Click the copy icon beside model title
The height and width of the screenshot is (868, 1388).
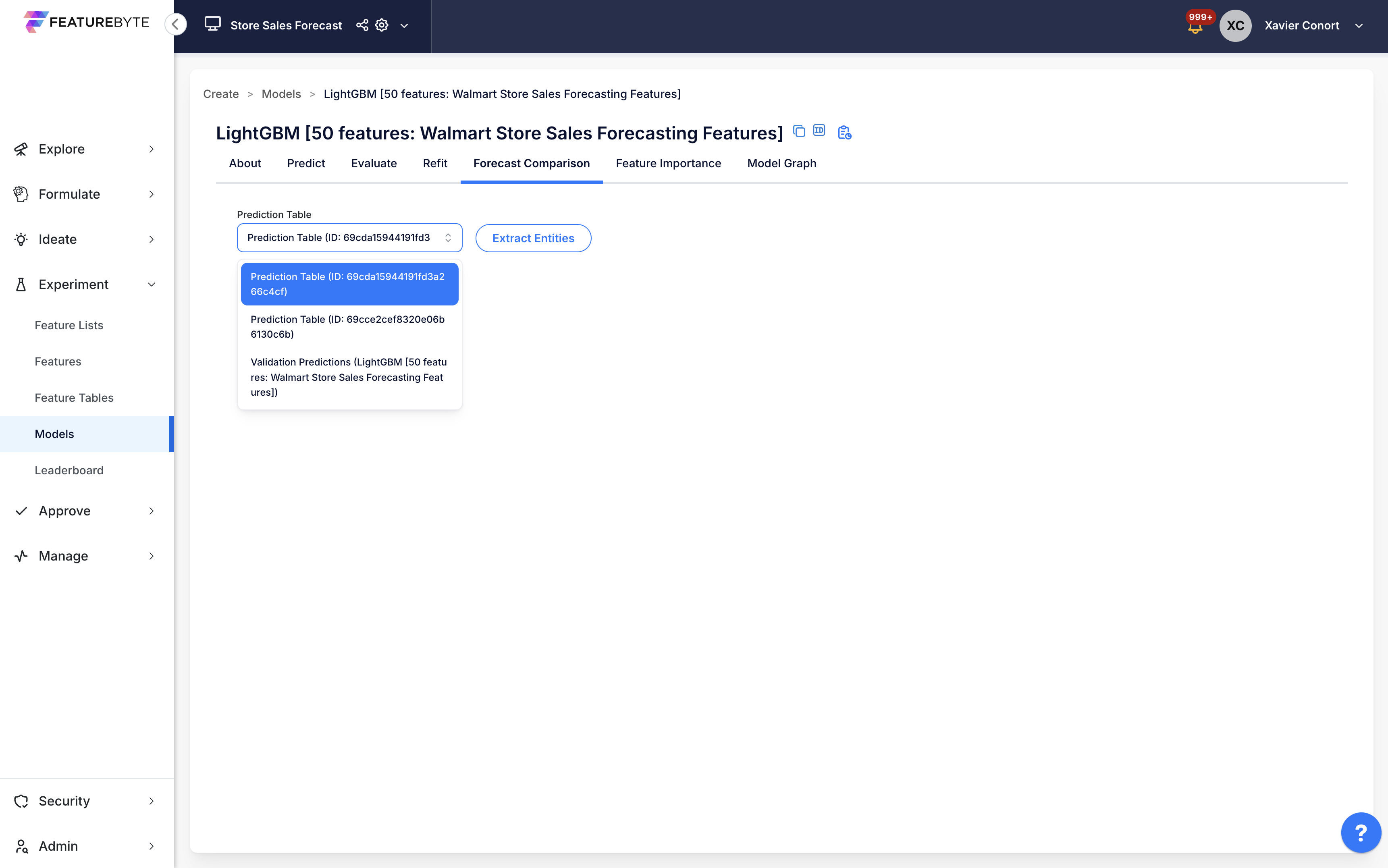(798, 131)
